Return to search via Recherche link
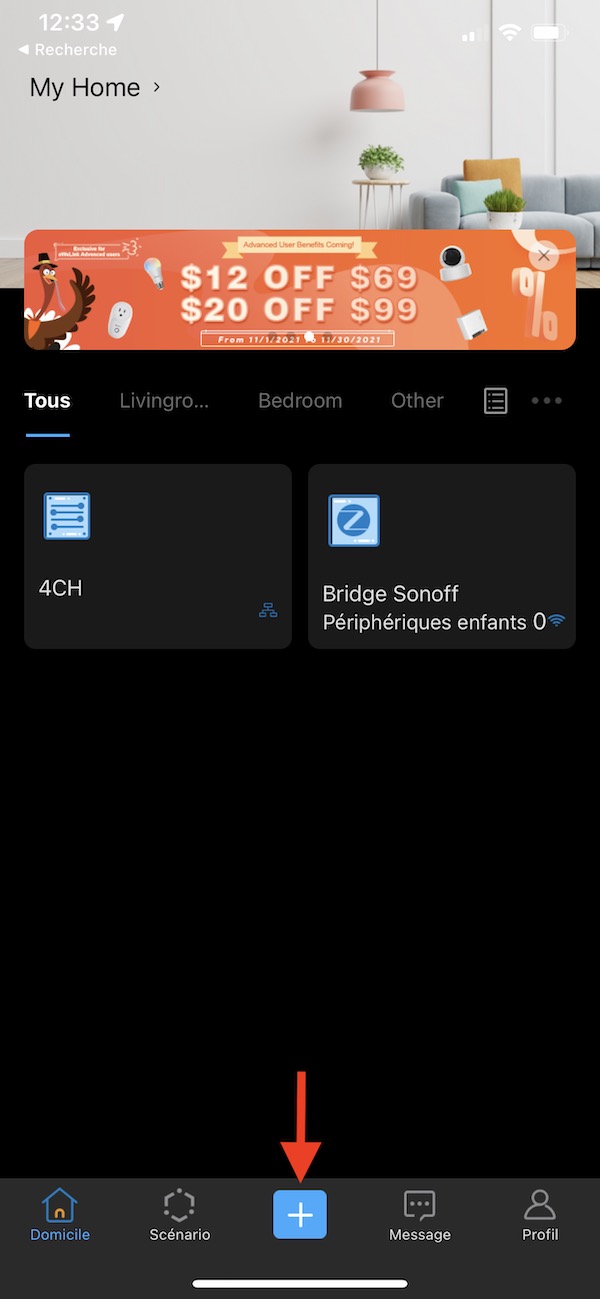The height and width of the screenshot is (1299, 600). click(x=67, y=49)
